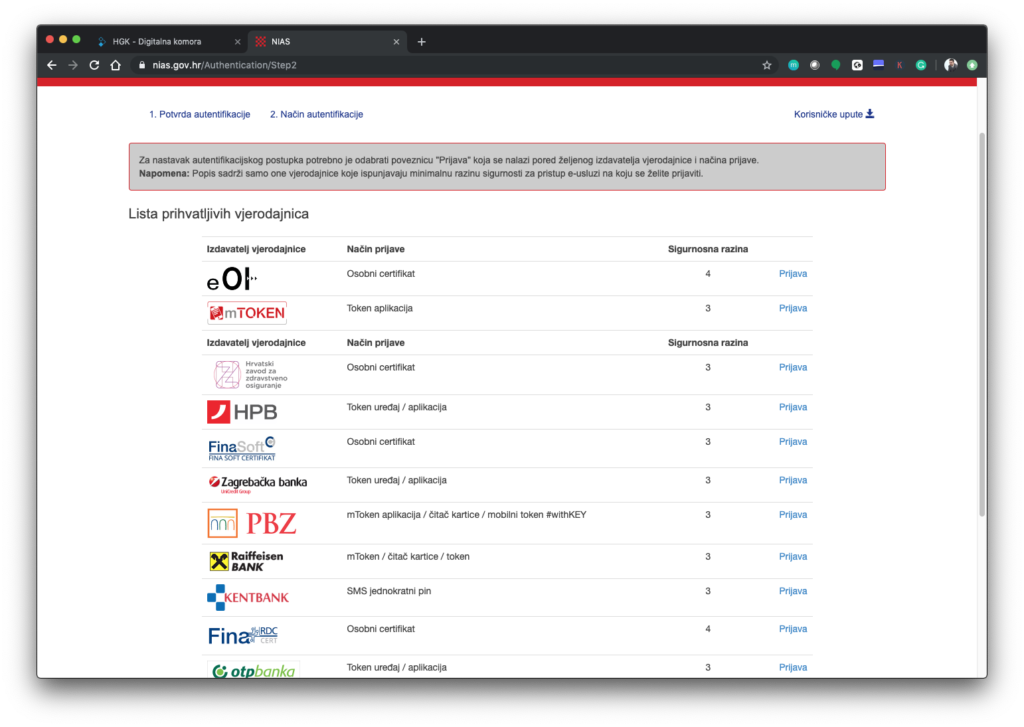Image resolution: width=1024 pixels, height=727 pixels.
Task: Click the Grammarly extension icon
Action: [x=921, y=65]
